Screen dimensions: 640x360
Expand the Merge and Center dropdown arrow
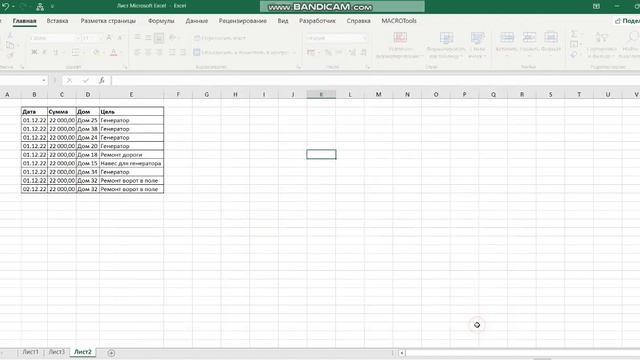point(294,52)
